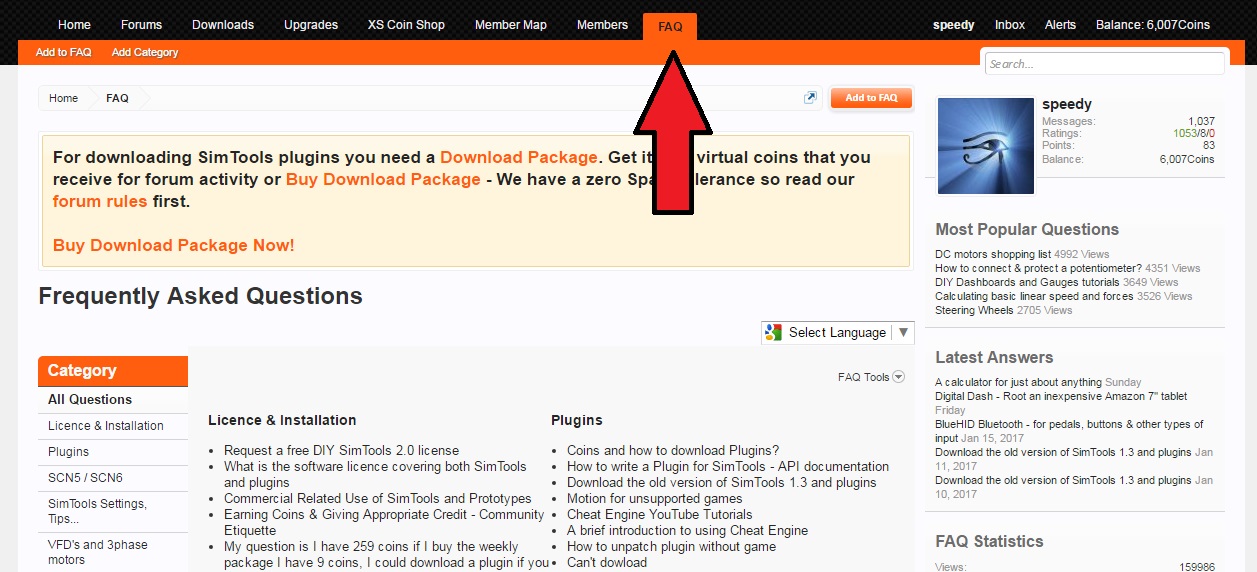Viewport: 1257px width, 572px height.
Task: Open the Download Package link in notice
Action: tap(518, 157)
